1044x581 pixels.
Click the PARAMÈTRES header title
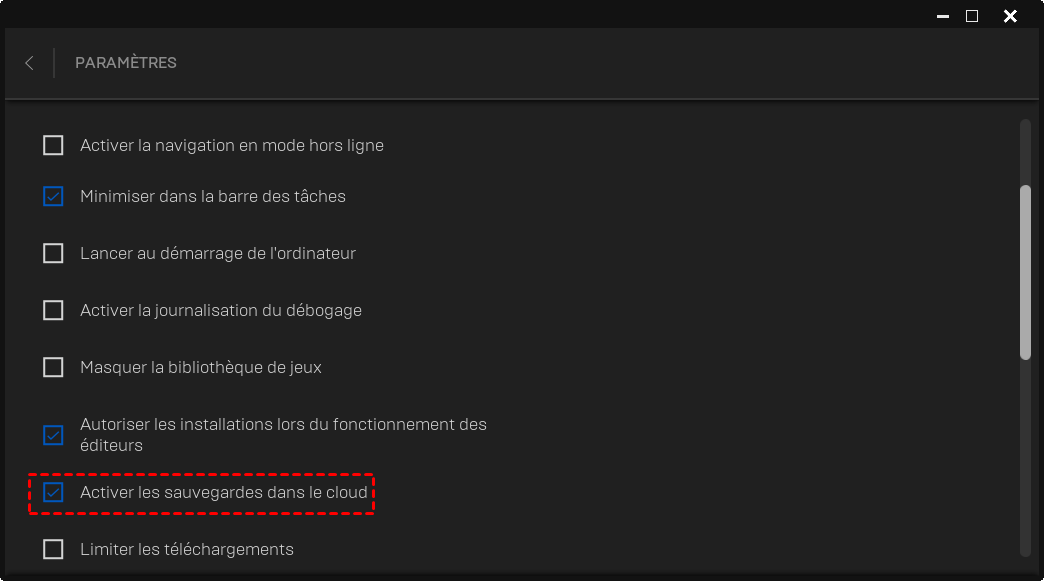pyautogui.click(x=126, y=63)
